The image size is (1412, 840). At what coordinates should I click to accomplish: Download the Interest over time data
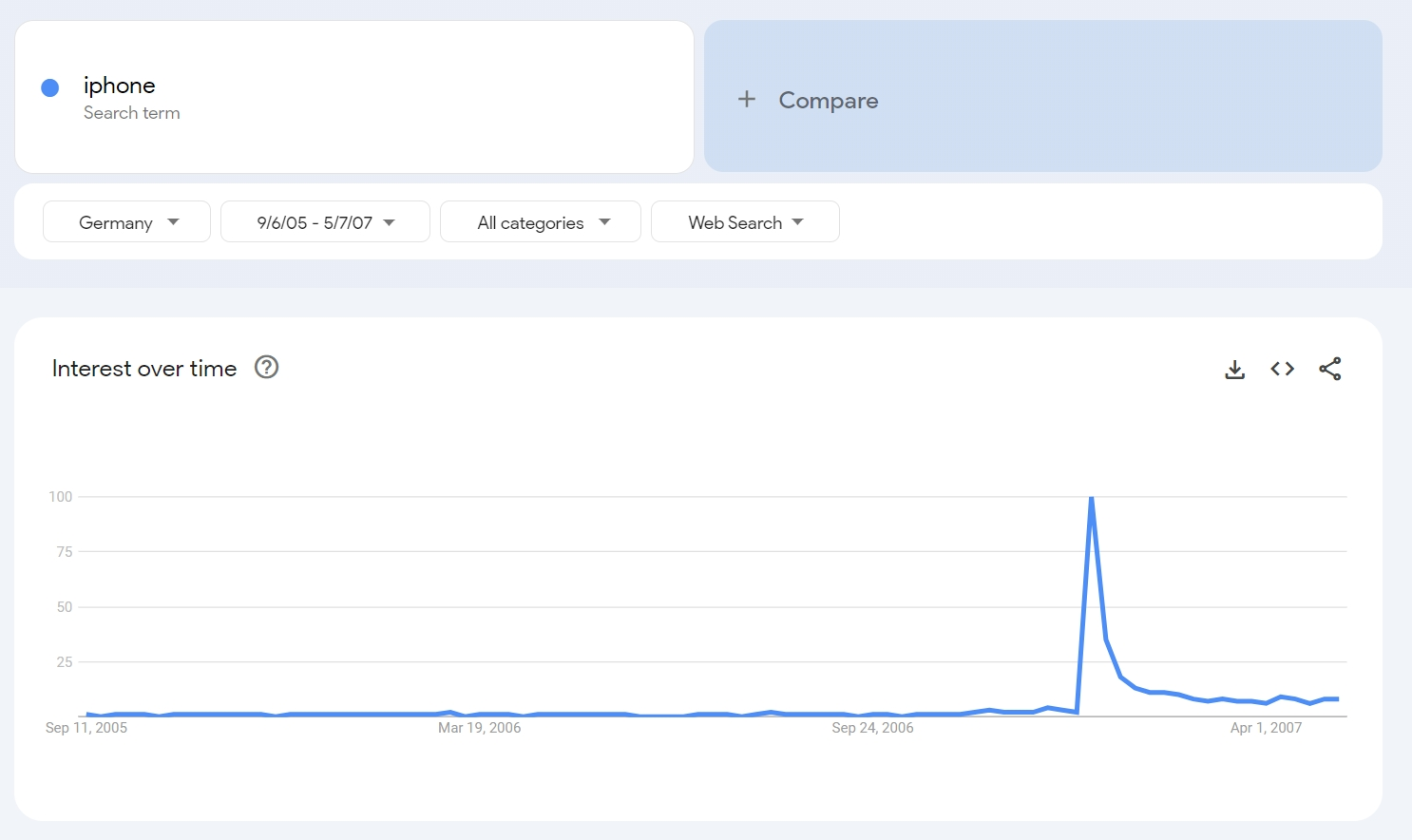1234,370
